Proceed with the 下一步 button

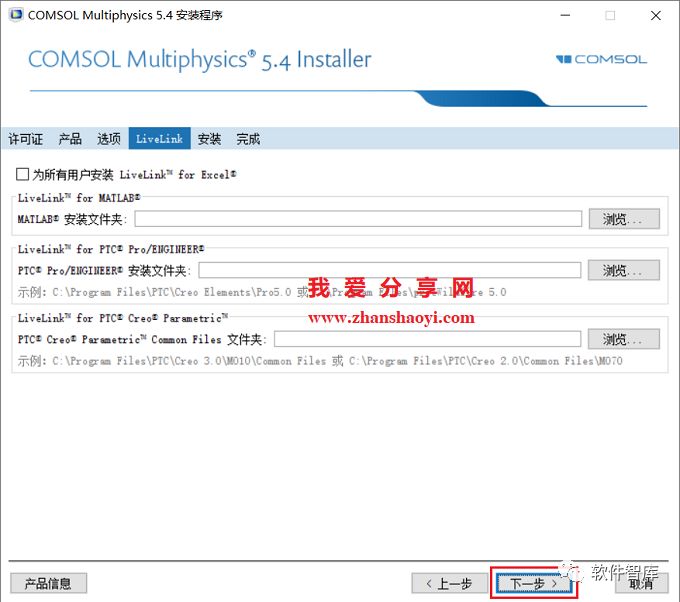point(534,583)
